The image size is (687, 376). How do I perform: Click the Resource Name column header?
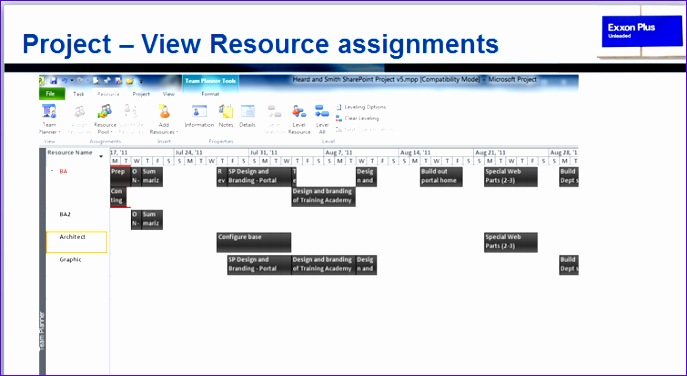click(x=70, y=153)
